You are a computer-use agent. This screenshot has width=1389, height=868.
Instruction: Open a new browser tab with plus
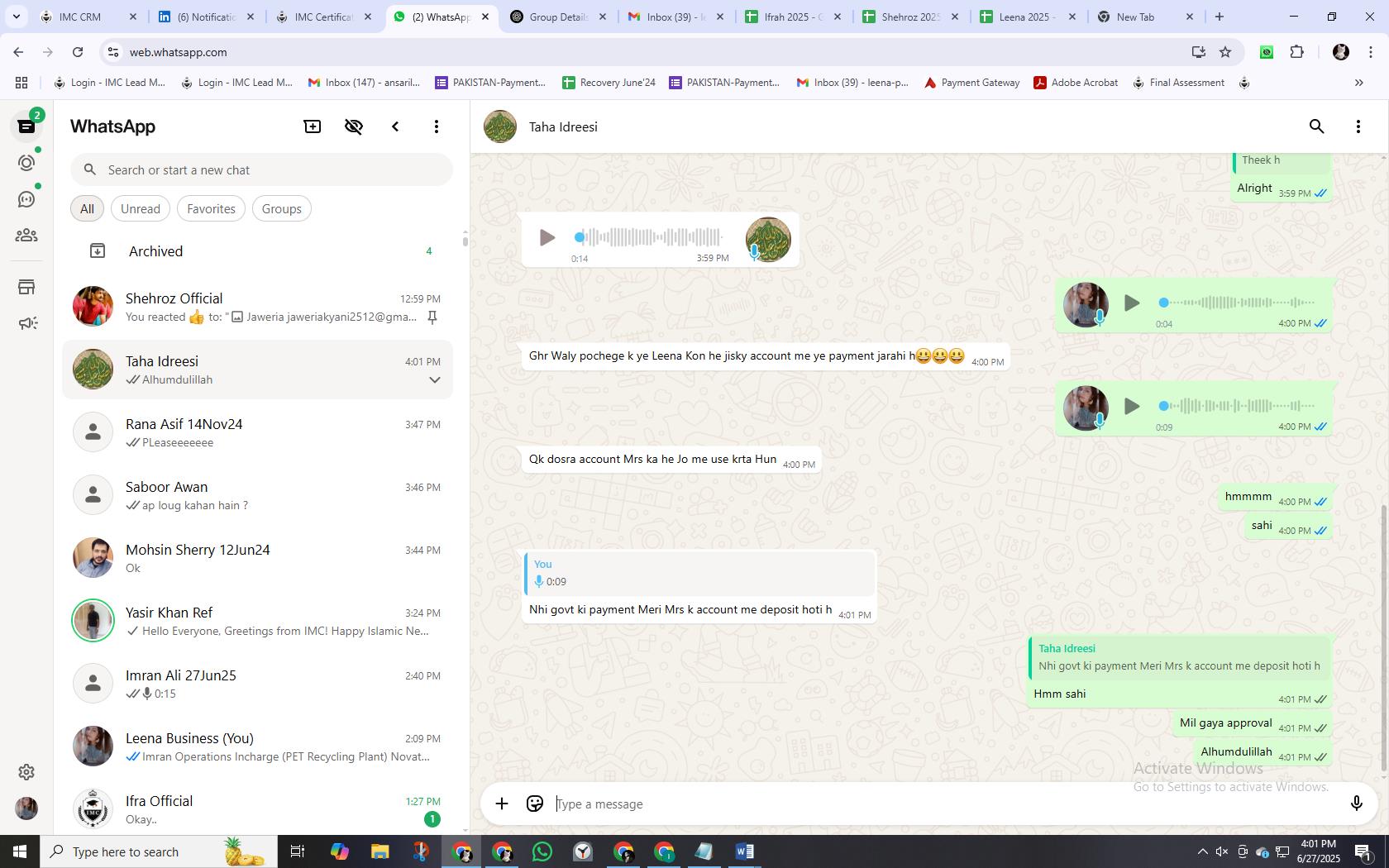[x=1219, y=17]
